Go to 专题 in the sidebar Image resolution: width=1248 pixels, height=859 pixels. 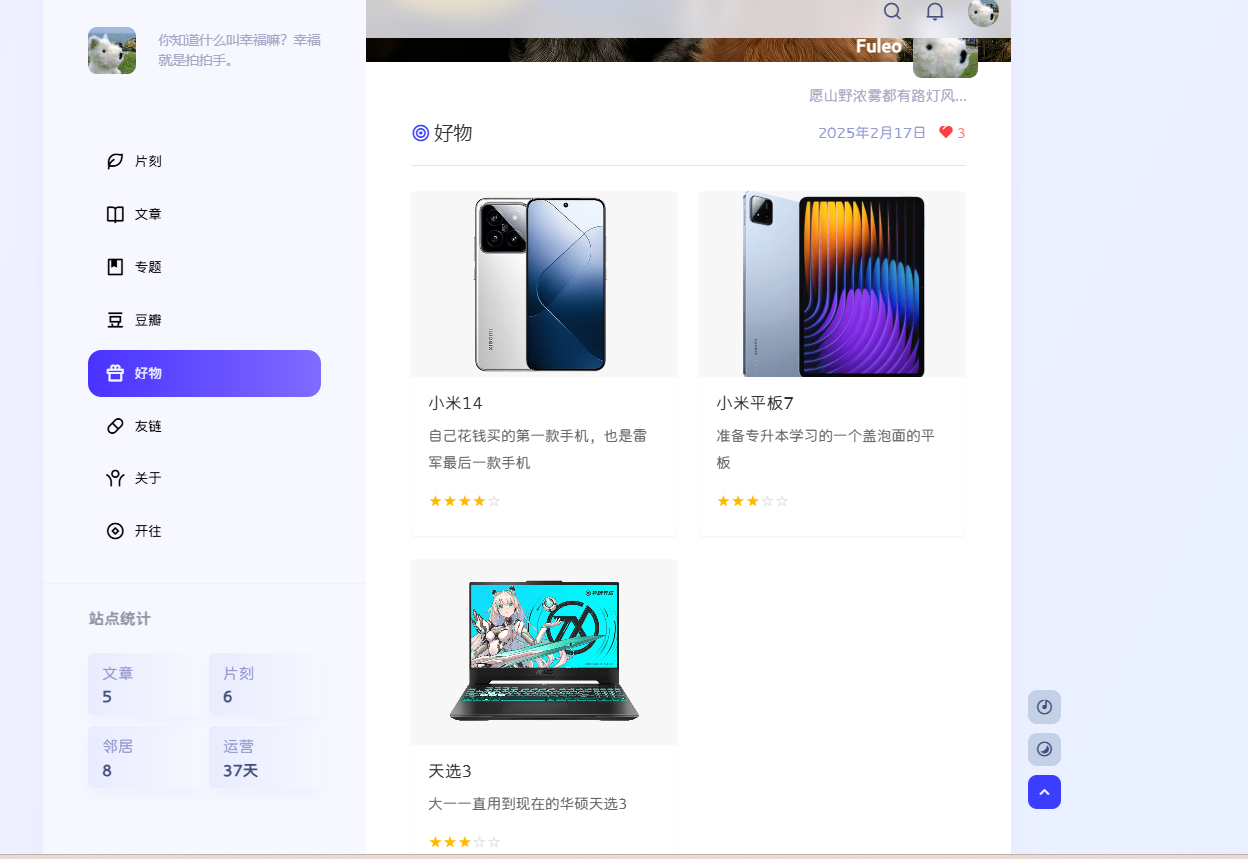pyautogui.click(x=204, y=267)
